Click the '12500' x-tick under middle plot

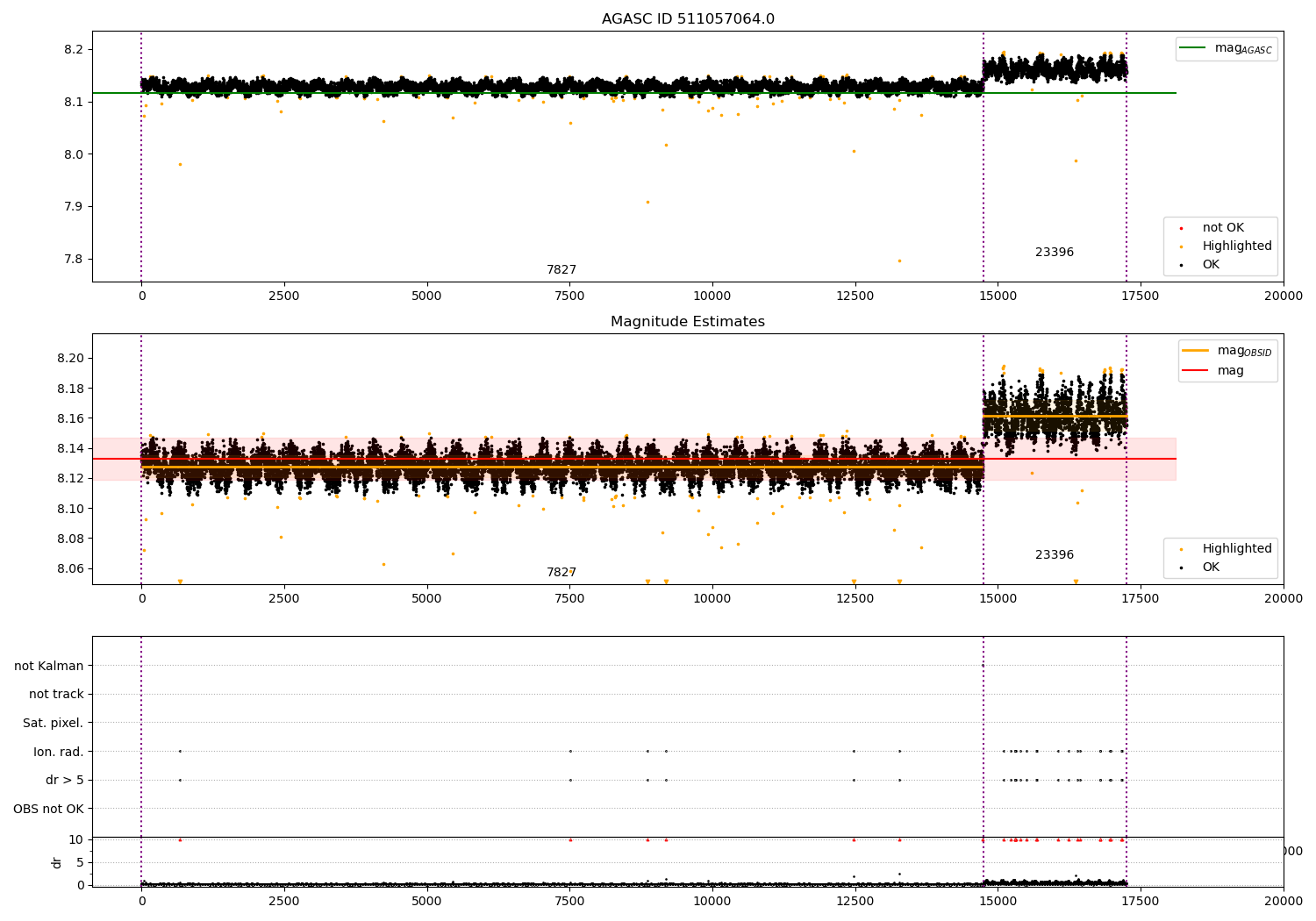click(855, 599)
